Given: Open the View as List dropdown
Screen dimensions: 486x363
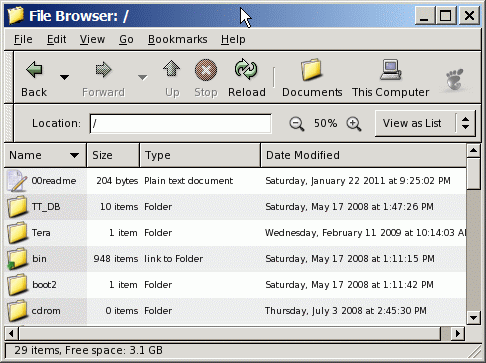Looking at the screenshot, I should point(425,123).
